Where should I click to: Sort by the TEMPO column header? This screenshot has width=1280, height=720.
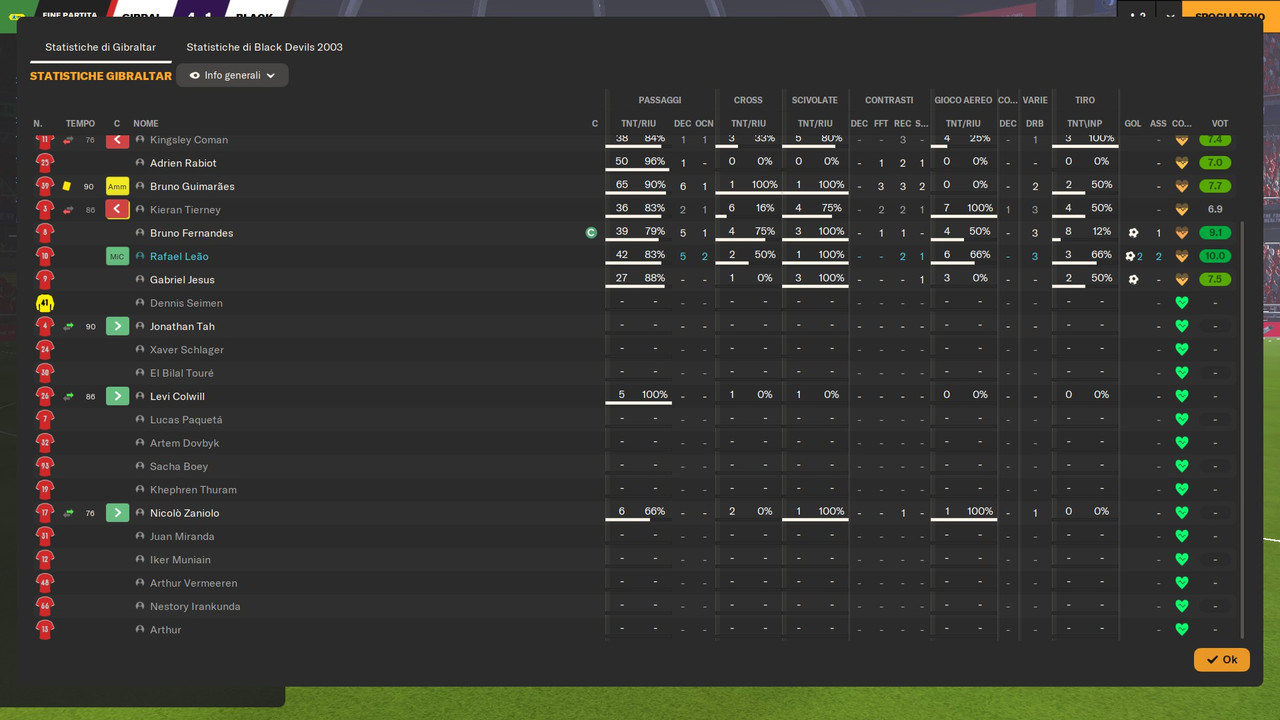coord(80,124)
